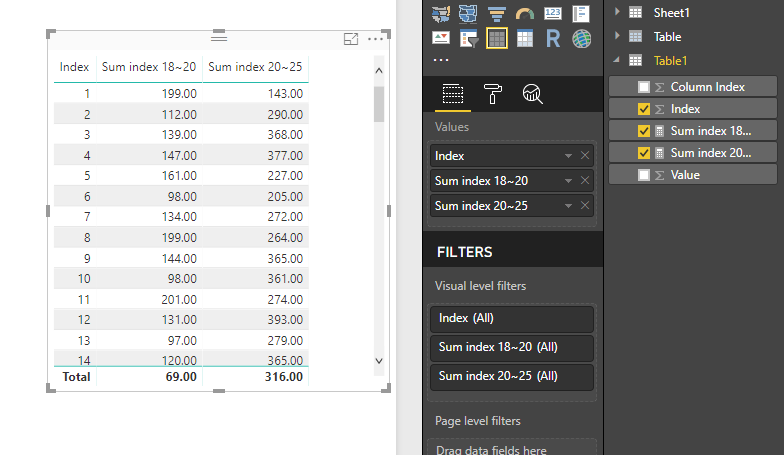Collapse the Table1 node arrow
The width and height of the screenshot is (784, 455).
[x=617, y=60]
